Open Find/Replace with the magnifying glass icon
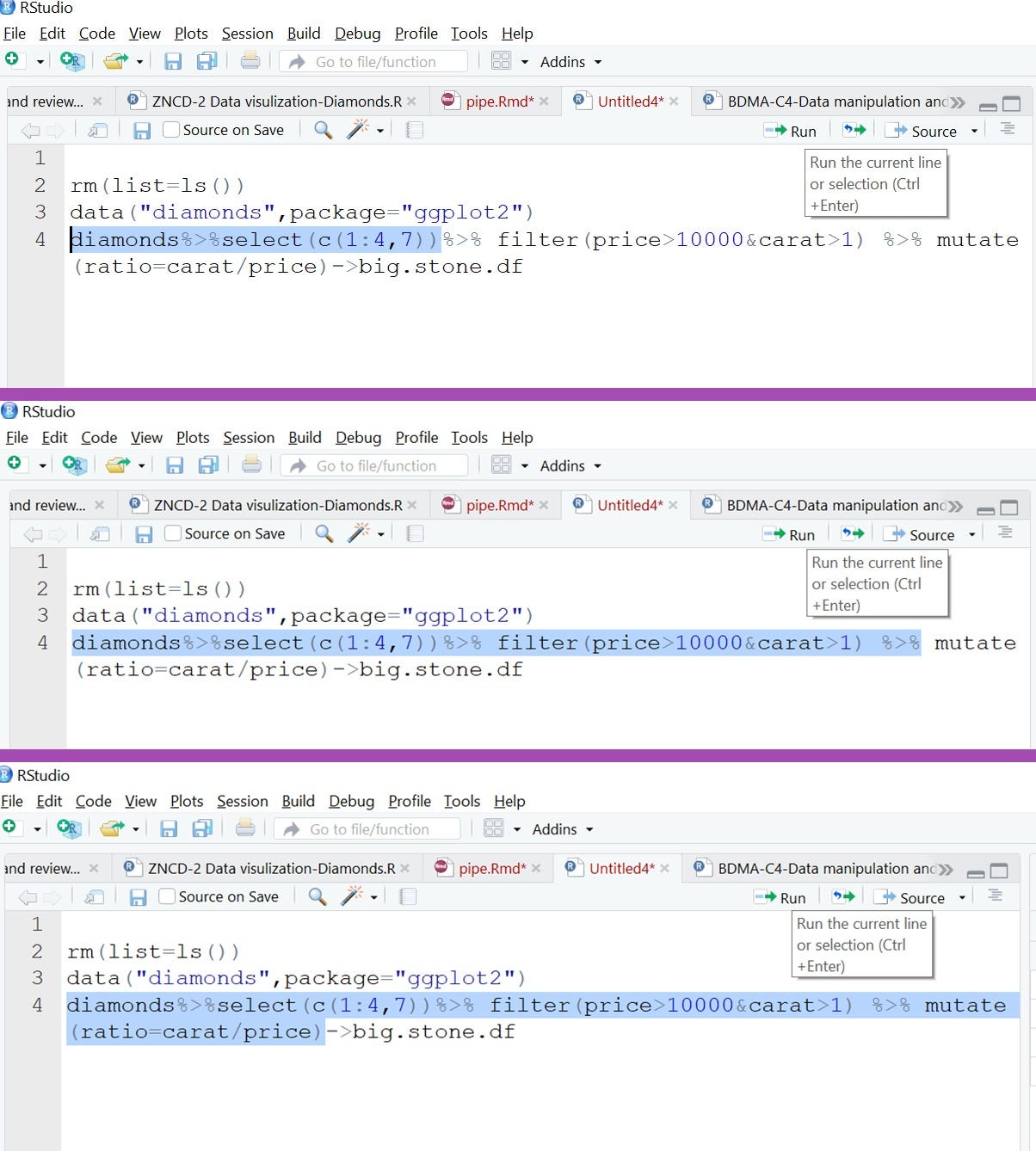Viewport: 1036px width, 1151px height. (322, 130)
